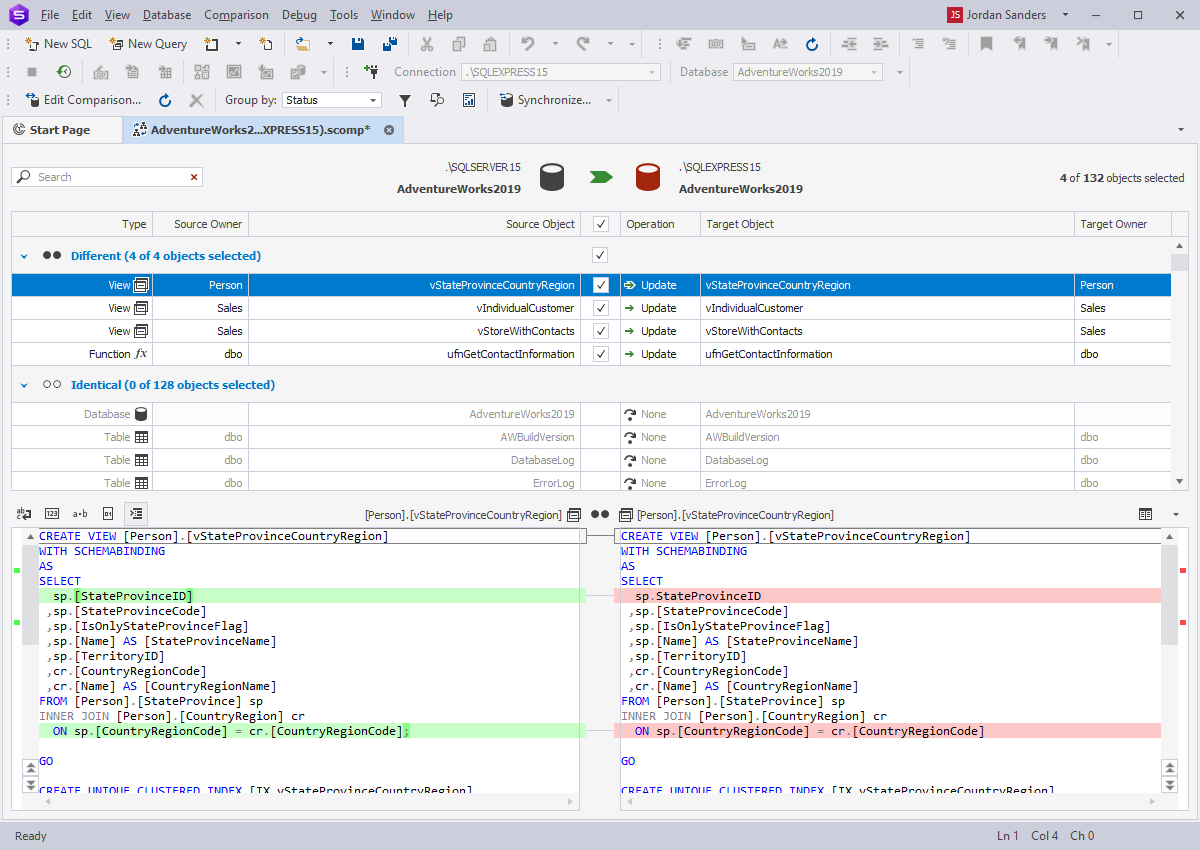Viewport: 1200px width, 850px height.
Task: Toggle checkbox for Different group
Action: (600, 255)
